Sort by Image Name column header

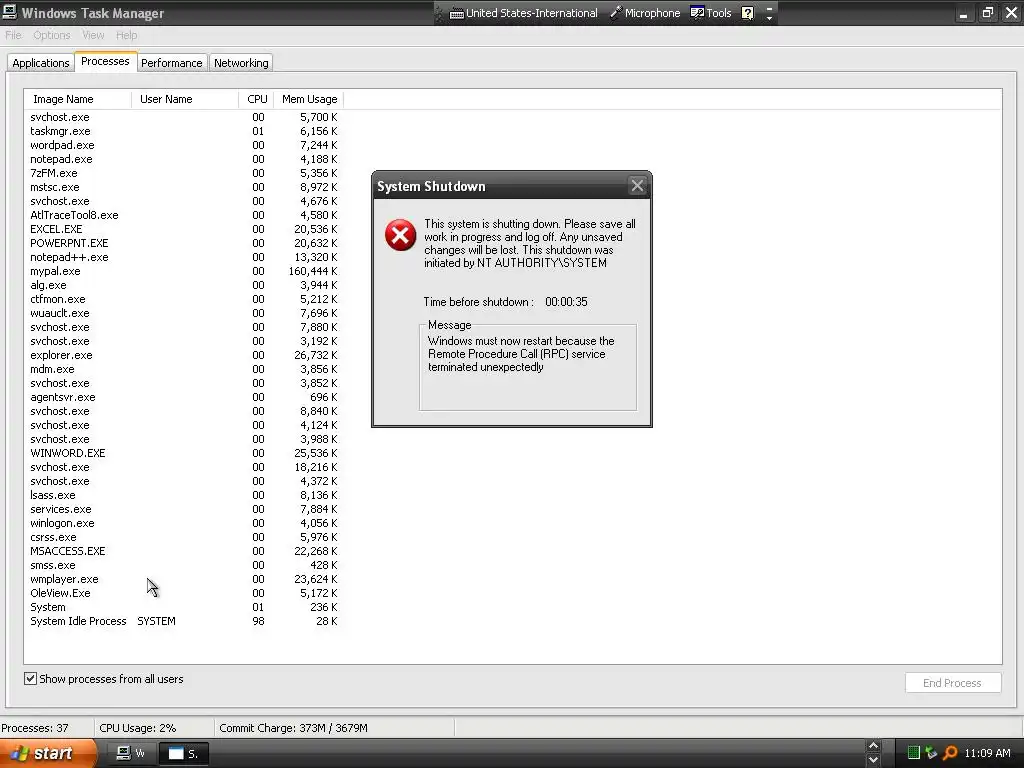coord(78,99)
